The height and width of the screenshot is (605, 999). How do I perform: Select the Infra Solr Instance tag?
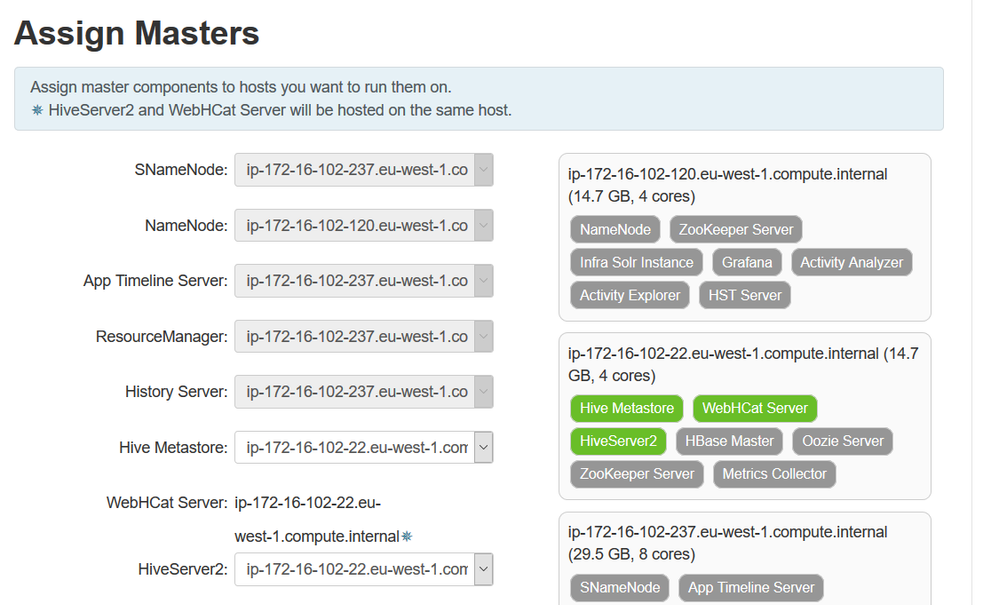point(636,263)
